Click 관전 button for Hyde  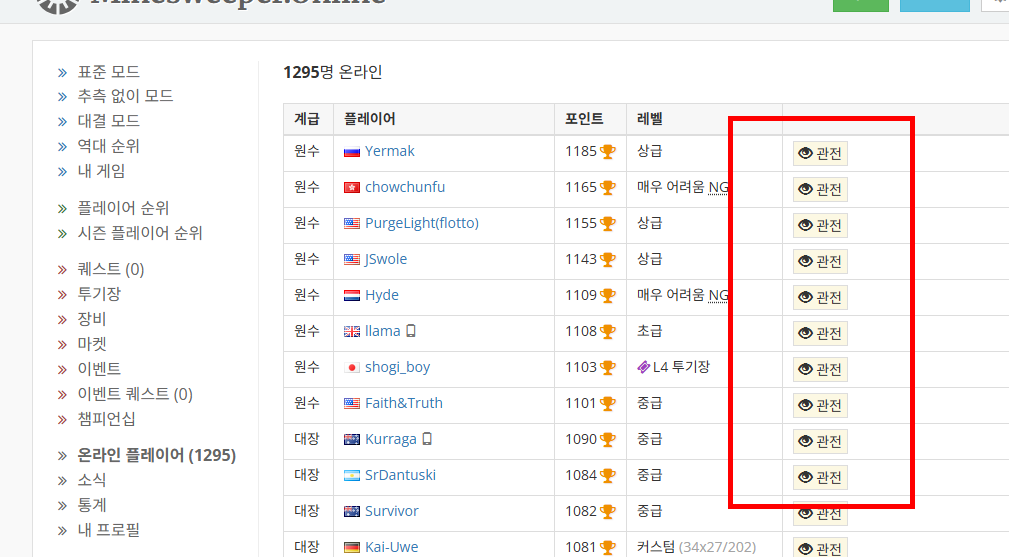[x=820, y=297]
